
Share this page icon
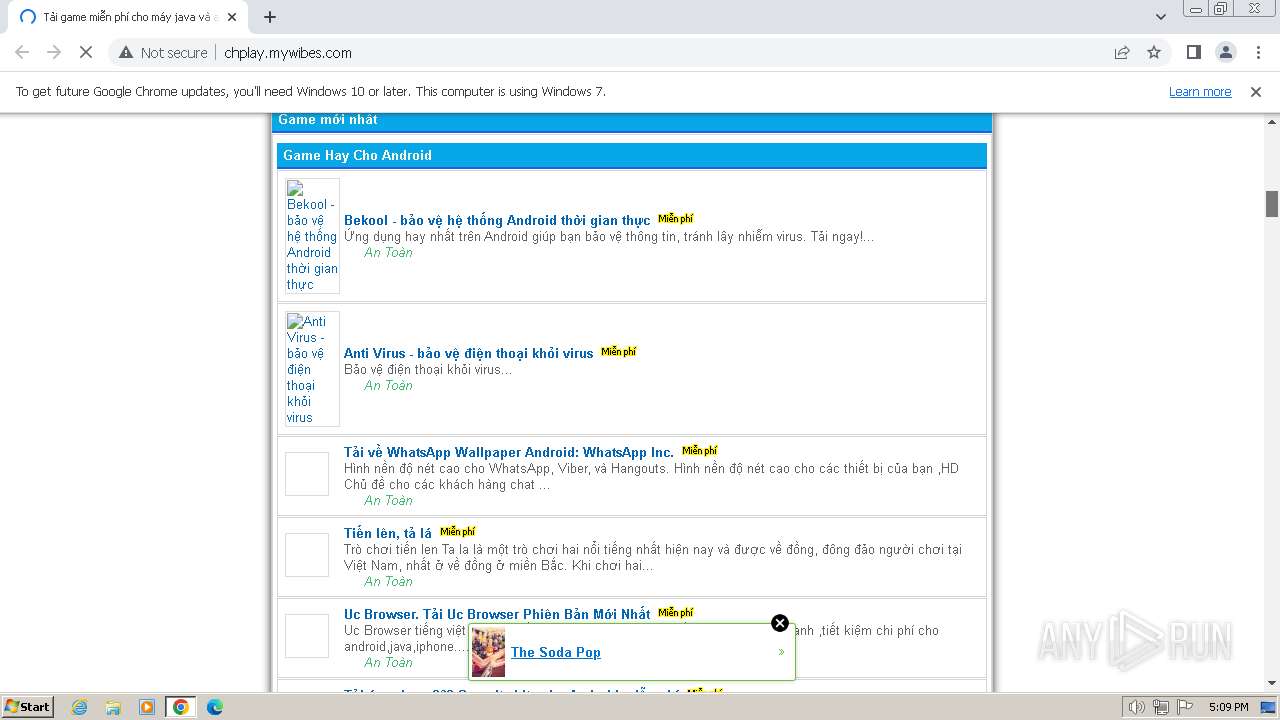[1122, 52]
